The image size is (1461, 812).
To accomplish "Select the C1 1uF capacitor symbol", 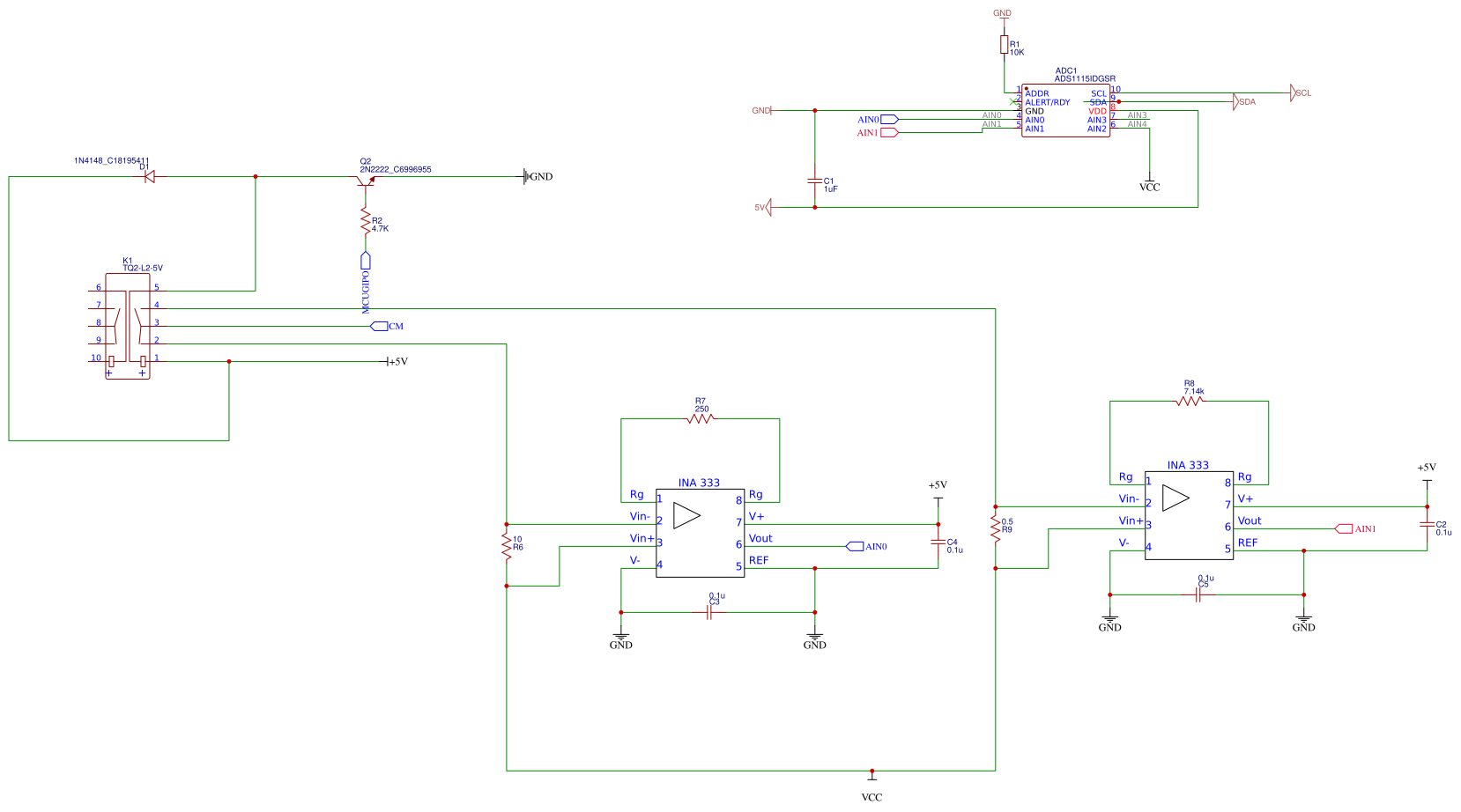I will tap(815, 181).
